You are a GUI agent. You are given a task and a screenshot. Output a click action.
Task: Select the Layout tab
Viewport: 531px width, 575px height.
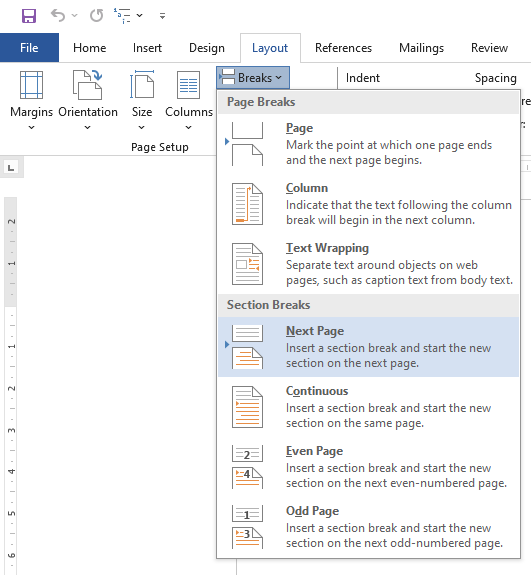point(270,48)
